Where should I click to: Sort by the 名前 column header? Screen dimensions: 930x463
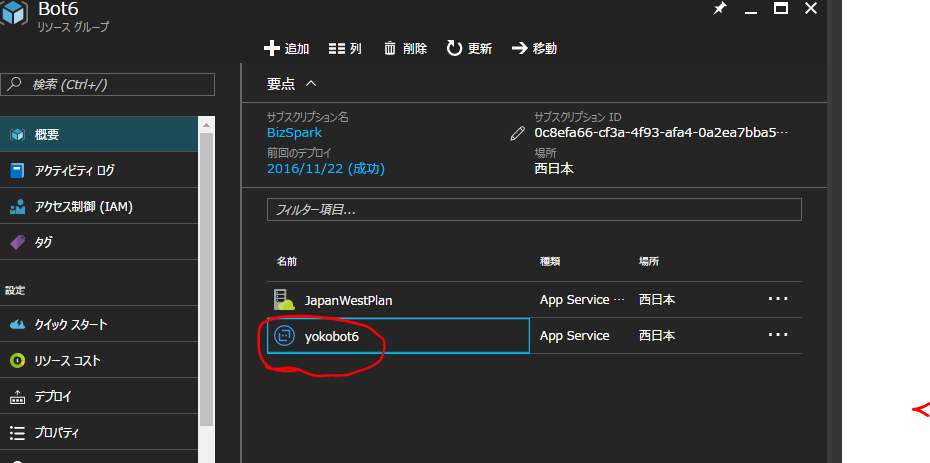coord(286,261)
